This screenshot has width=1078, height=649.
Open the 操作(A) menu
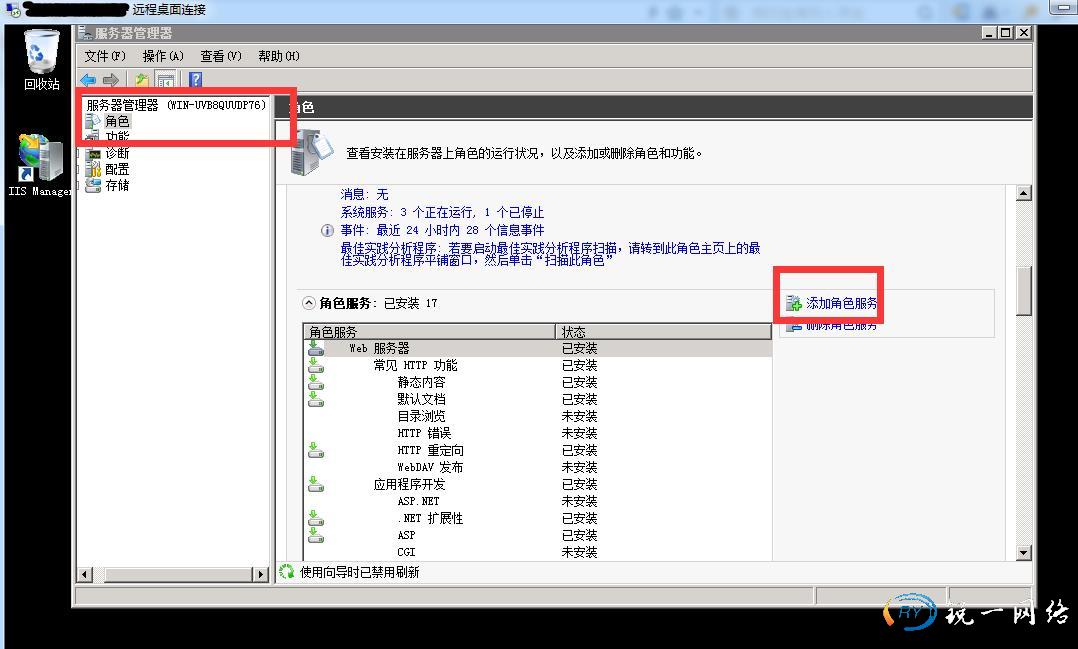pyautogui.click(x=163, y=56)
